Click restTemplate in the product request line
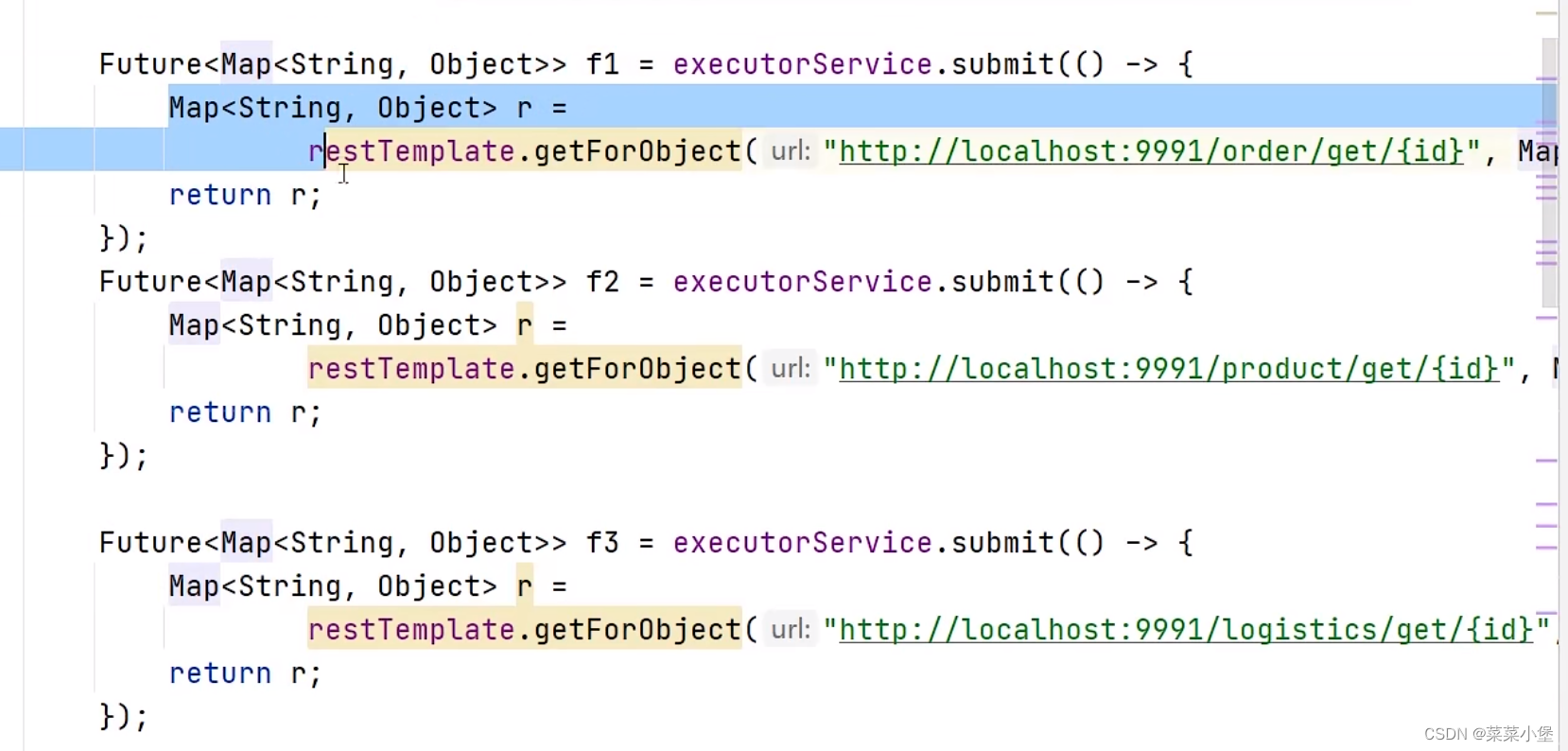Viewport: 1568px width, 751px height. [411, 369]
